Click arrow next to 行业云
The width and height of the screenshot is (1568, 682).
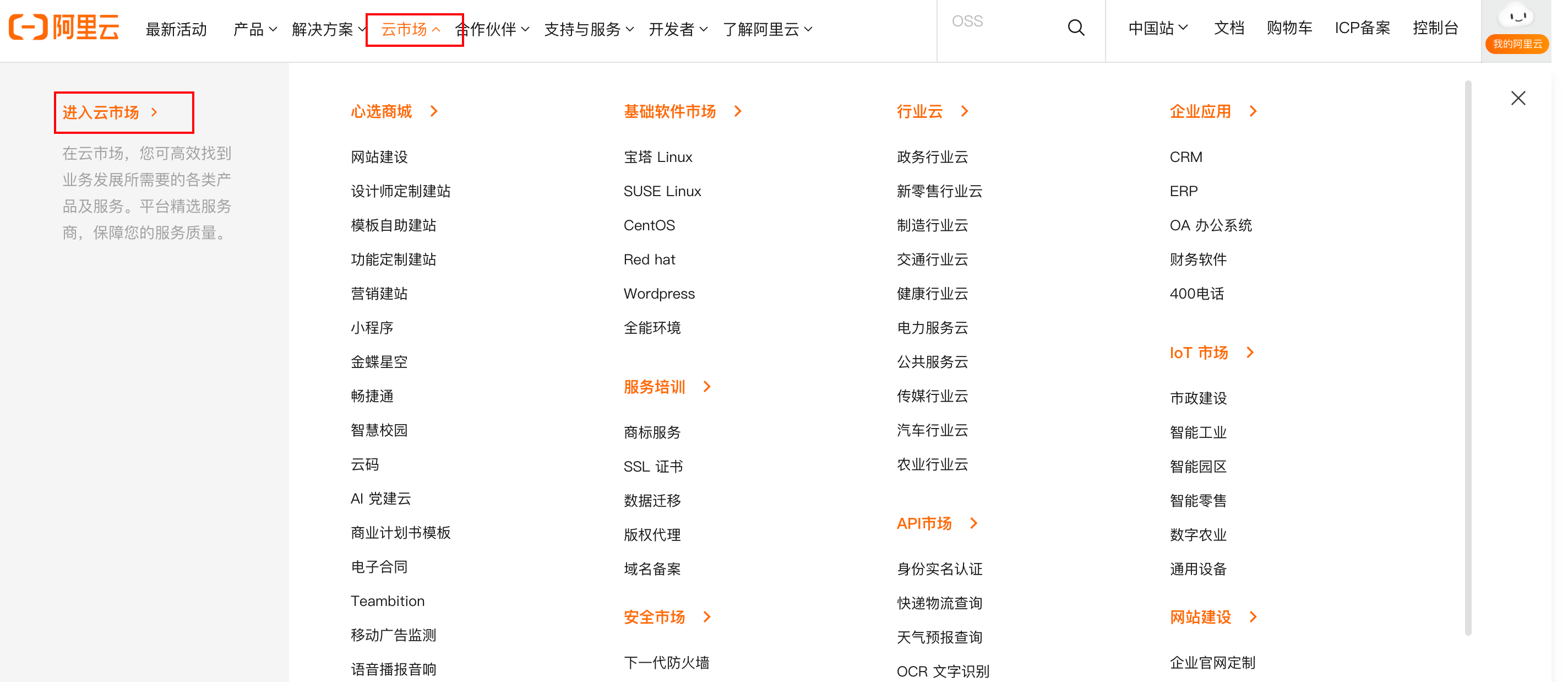click(965, 111)
